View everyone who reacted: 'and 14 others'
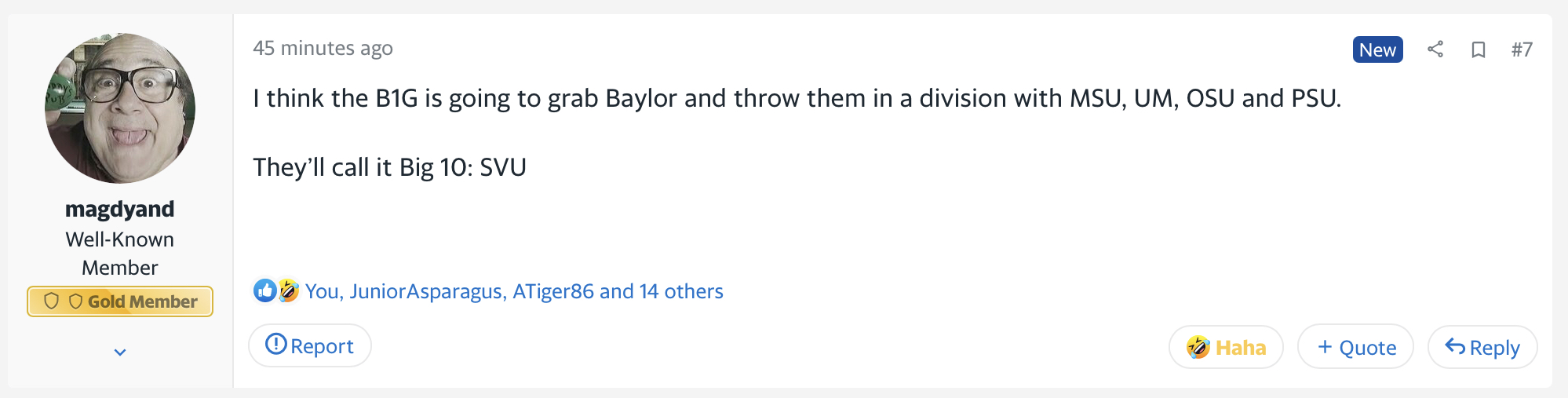This screenshot has height=398, width=1568. 662,291
